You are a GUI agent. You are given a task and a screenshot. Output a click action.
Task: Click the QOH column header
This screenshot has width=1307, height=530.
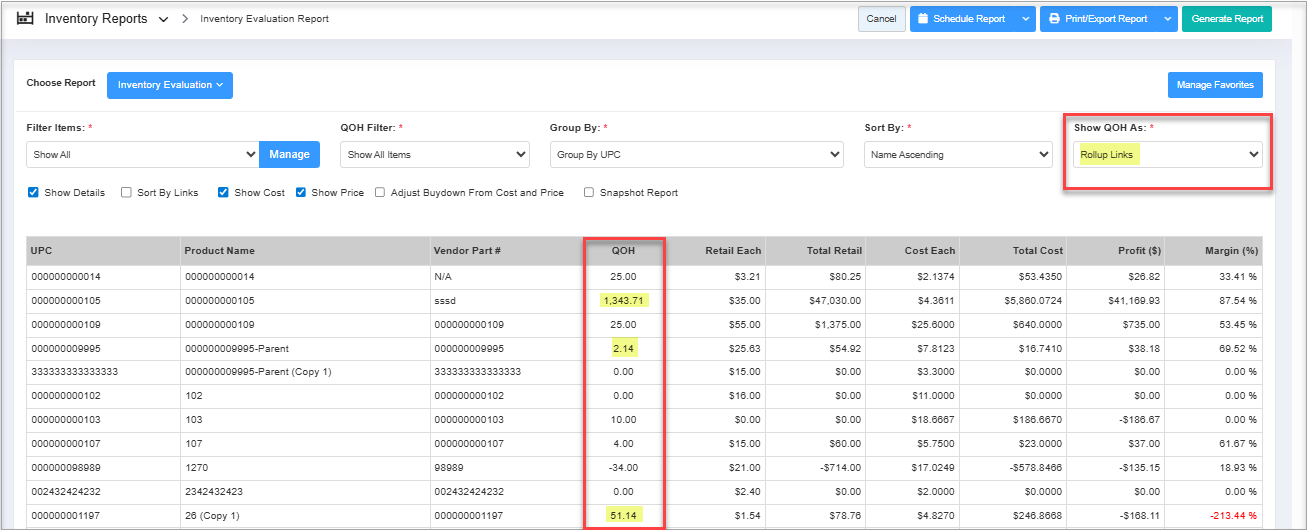624,251
